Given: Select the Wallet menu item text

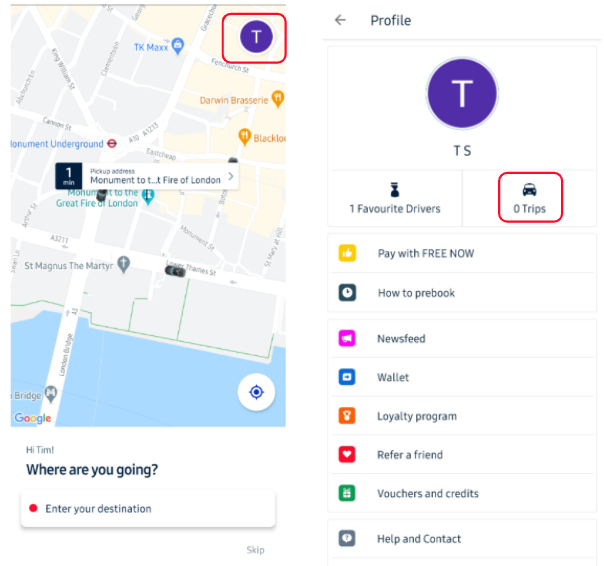Looking at the screenshot, I should pyautogui.click(x=393, y=377).
